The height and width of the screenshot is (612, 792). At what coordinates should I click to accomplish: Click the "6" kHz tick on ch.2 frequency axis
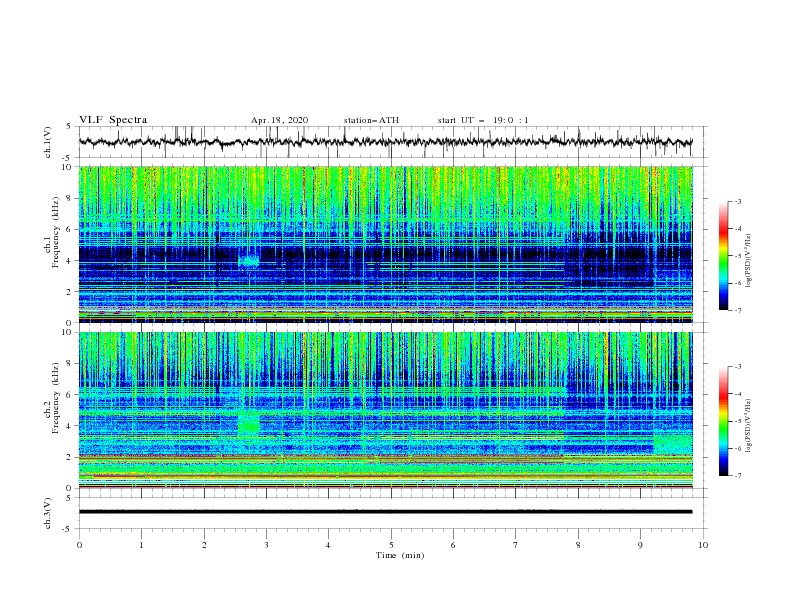point(71,395)
